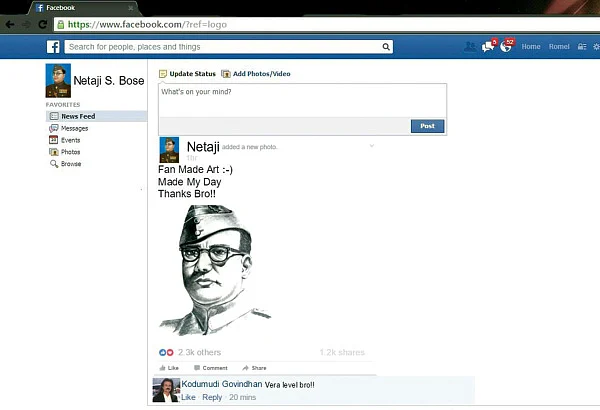Click the search people and places field

click(x=228, y=47)
